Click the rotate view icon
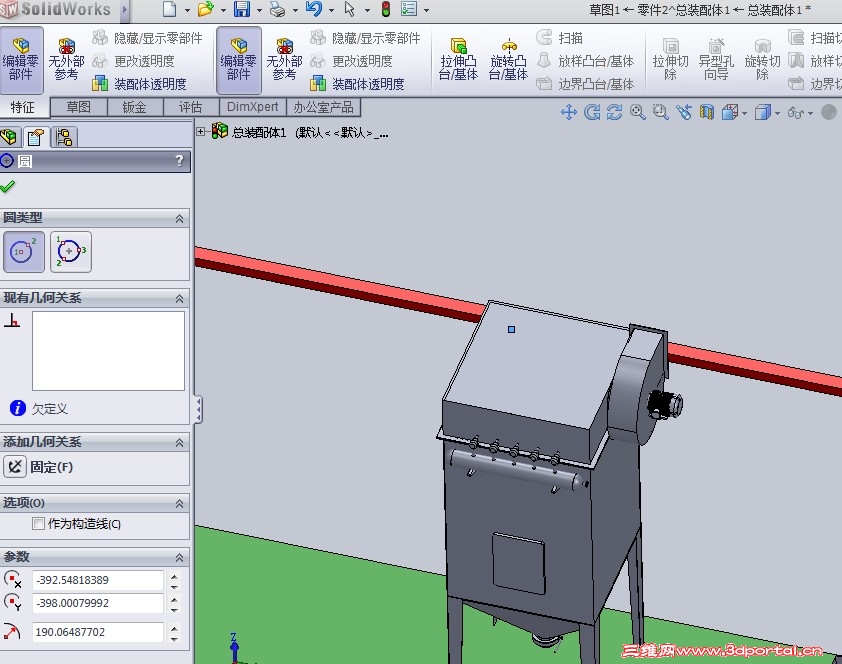Screen dimensions: 842x664 [x=592, y=112]
